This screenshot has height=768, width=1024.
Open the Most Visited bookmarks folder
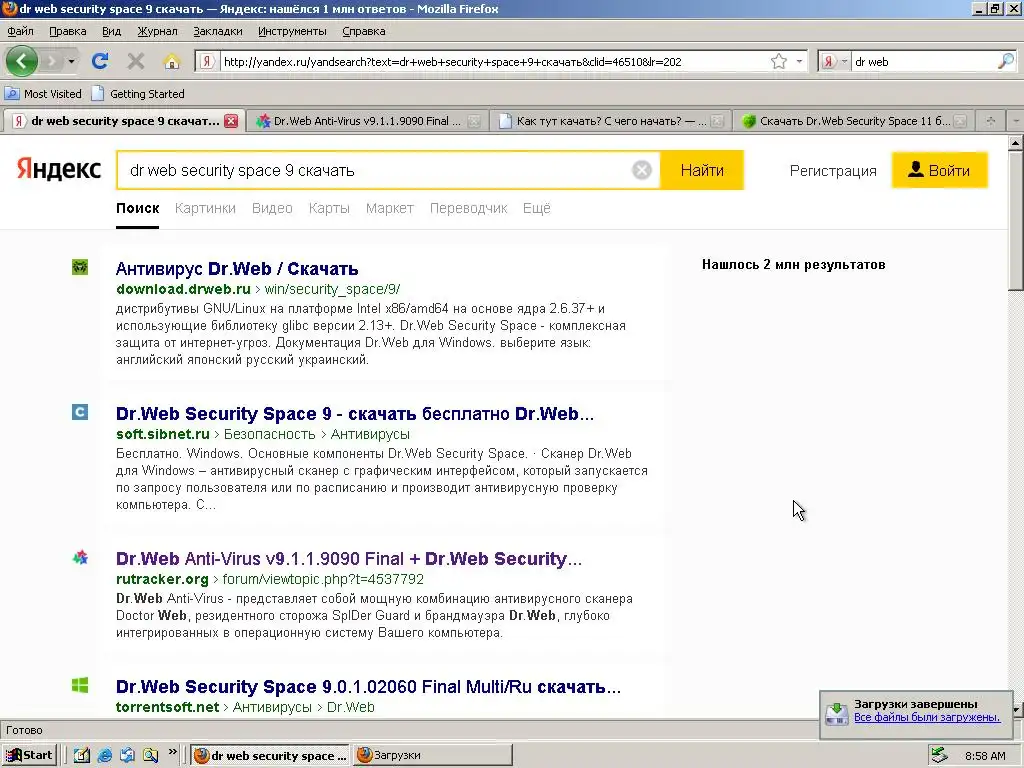(x=44, y=93)
